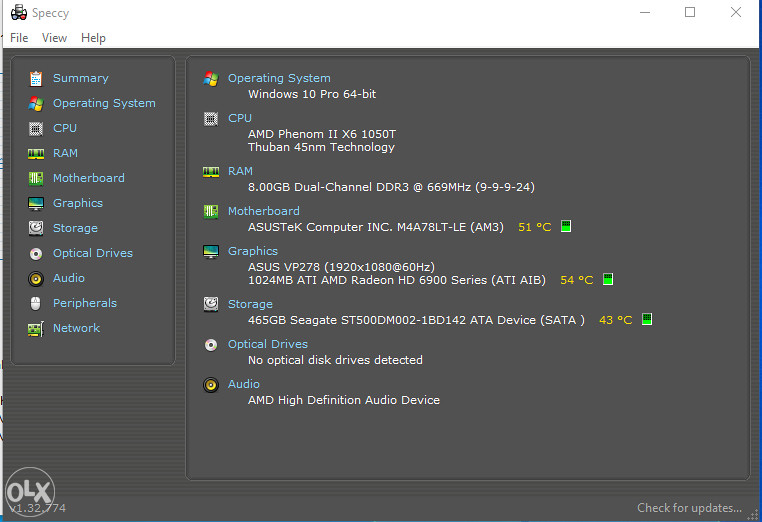Click the RAM stick icon in sidebar
This screenshot has width=762, height=522.
tap(35, 154)
